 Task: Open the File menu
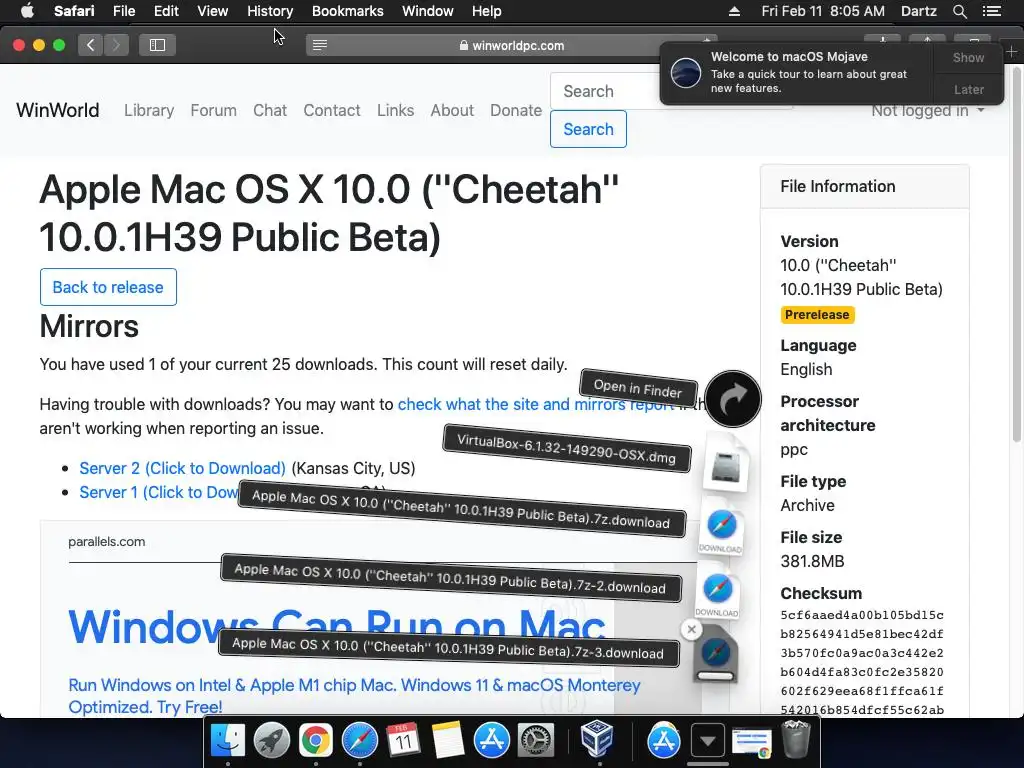[x=123, y=11]
